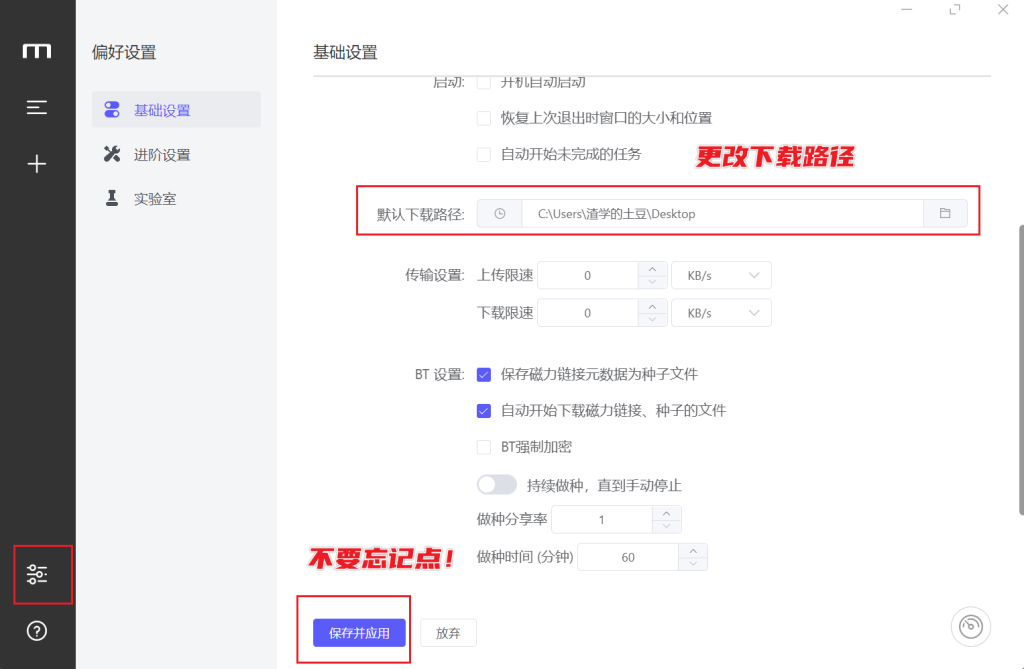Open the download speed unit KB/s dropdown

[x=720, y=312]
